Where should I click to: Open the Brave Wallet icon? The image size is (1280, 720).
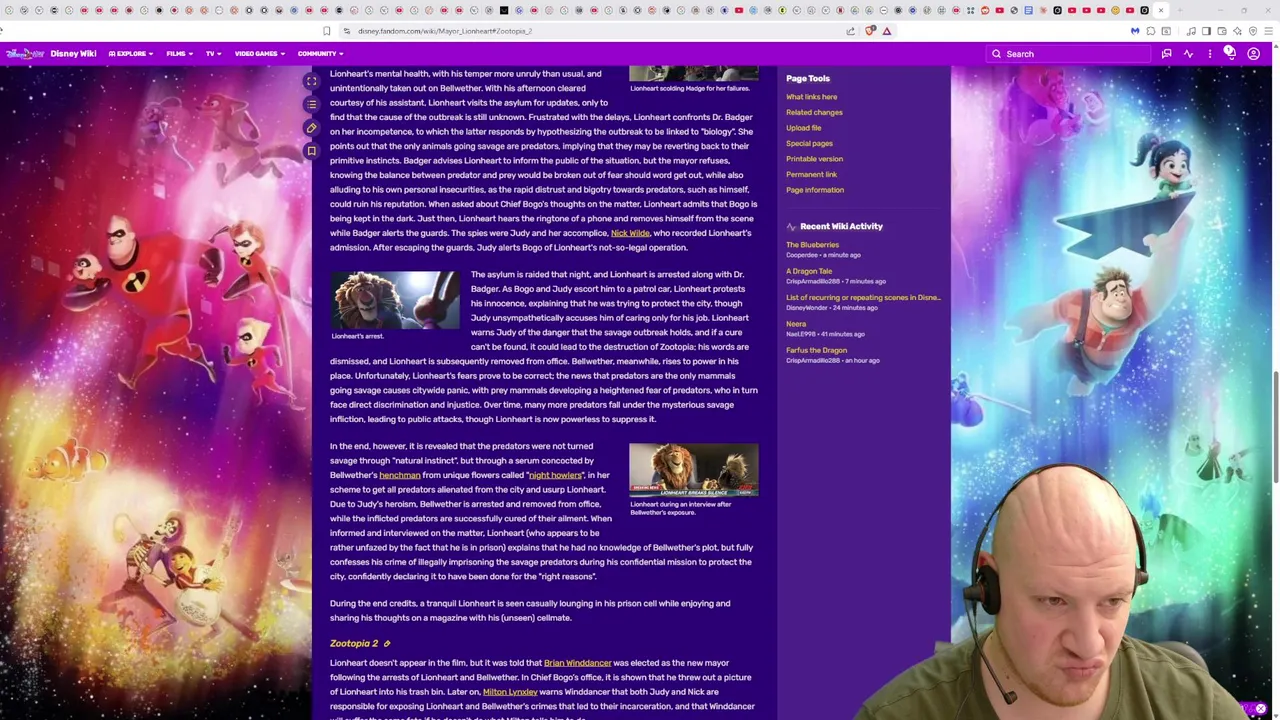coord(1221,31)
